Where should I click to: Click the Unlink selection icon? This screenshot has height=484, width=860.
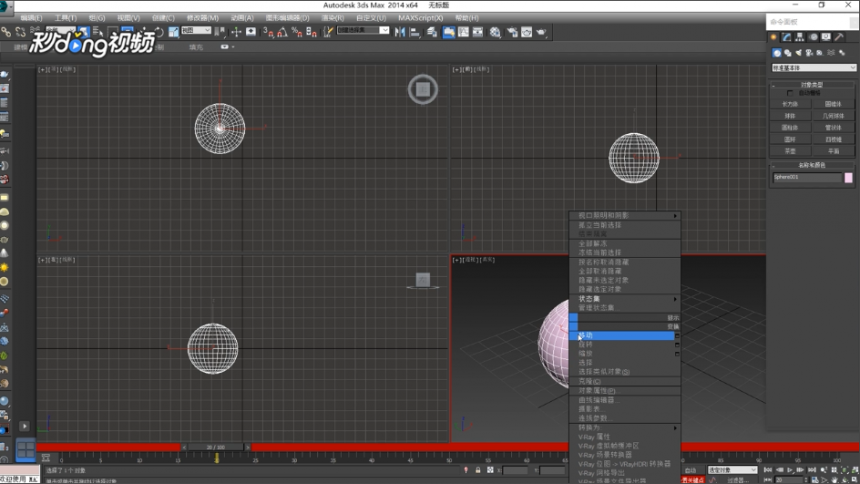click(20, 32)
